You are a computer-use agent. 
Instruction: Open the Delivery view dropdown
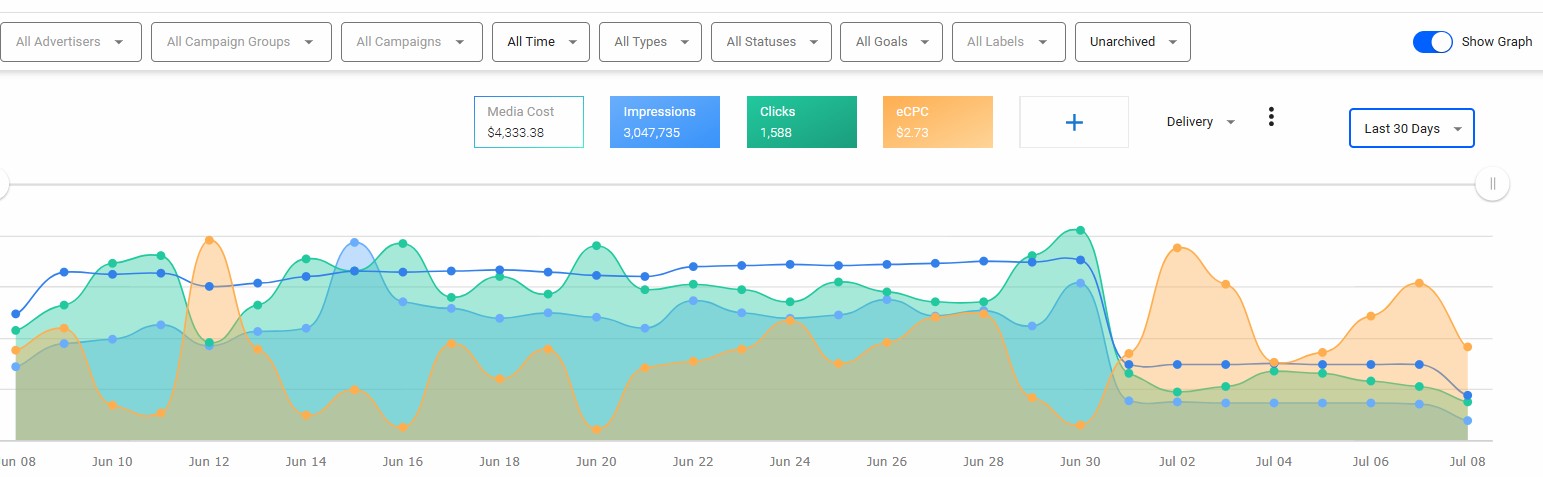[1200, 122]
